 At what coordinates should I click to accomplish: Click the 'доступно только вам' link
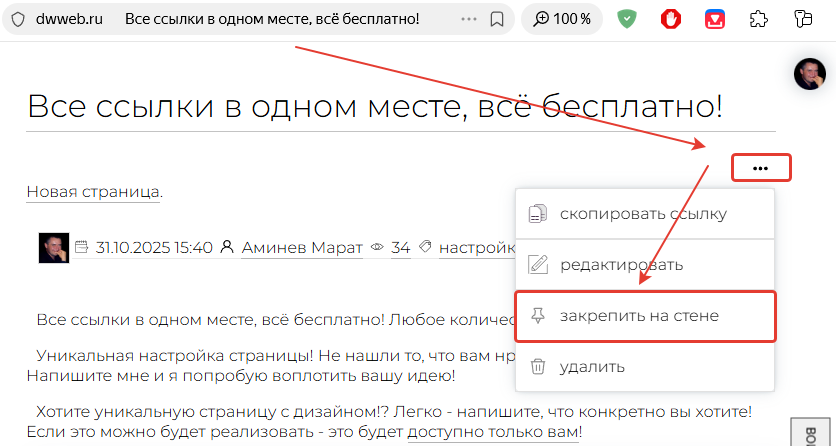pyautogui.click(x=493, y=431)
